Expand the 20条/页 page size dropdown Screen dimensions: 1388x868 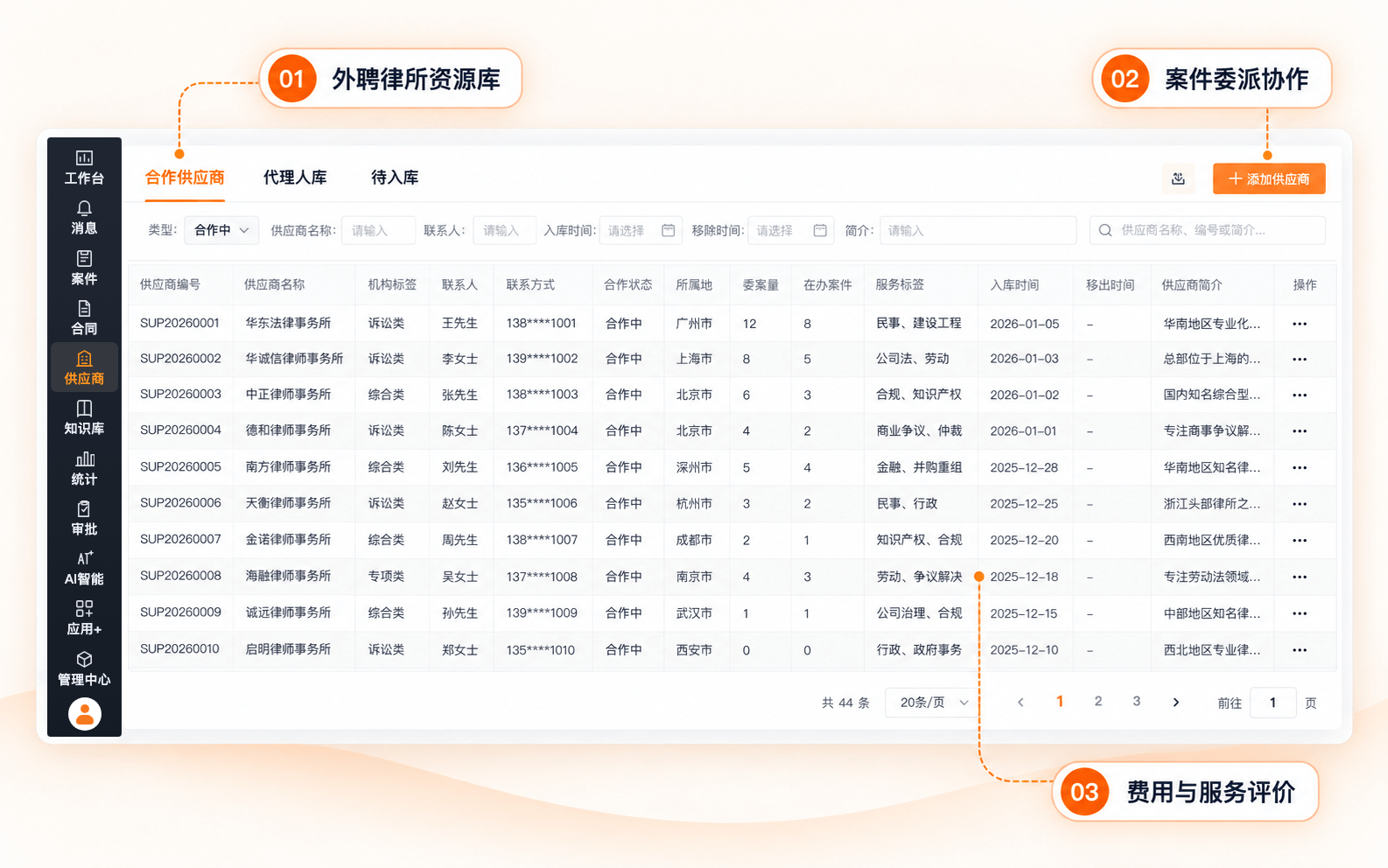[x=933, y=703]
